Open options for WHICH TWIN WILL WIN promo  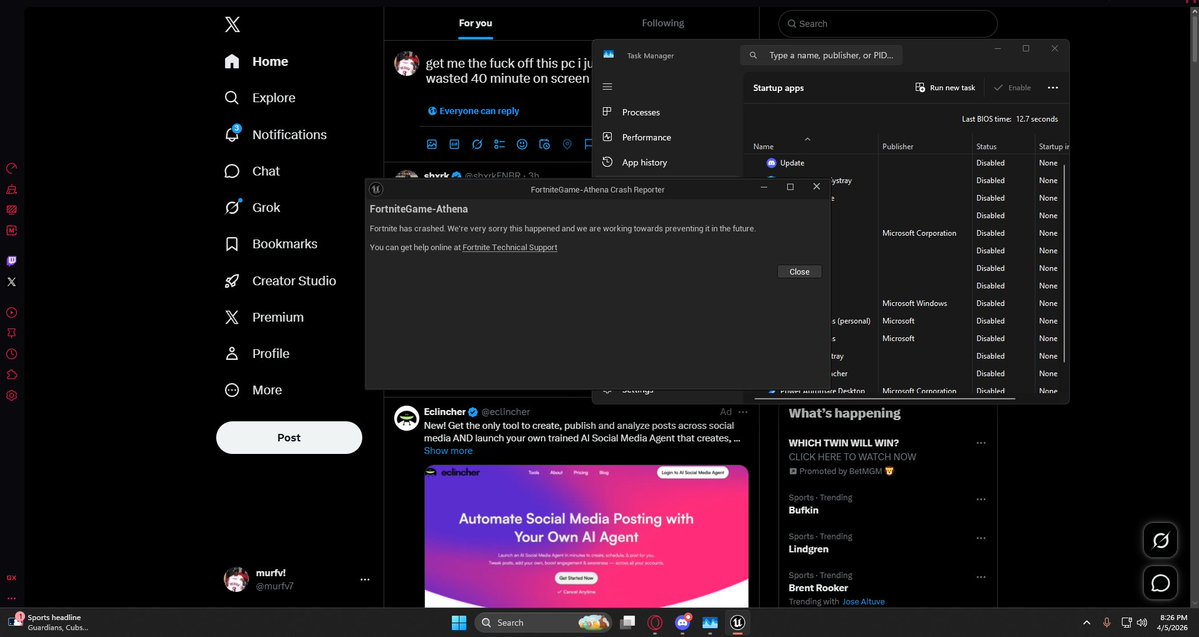(981, 443)
